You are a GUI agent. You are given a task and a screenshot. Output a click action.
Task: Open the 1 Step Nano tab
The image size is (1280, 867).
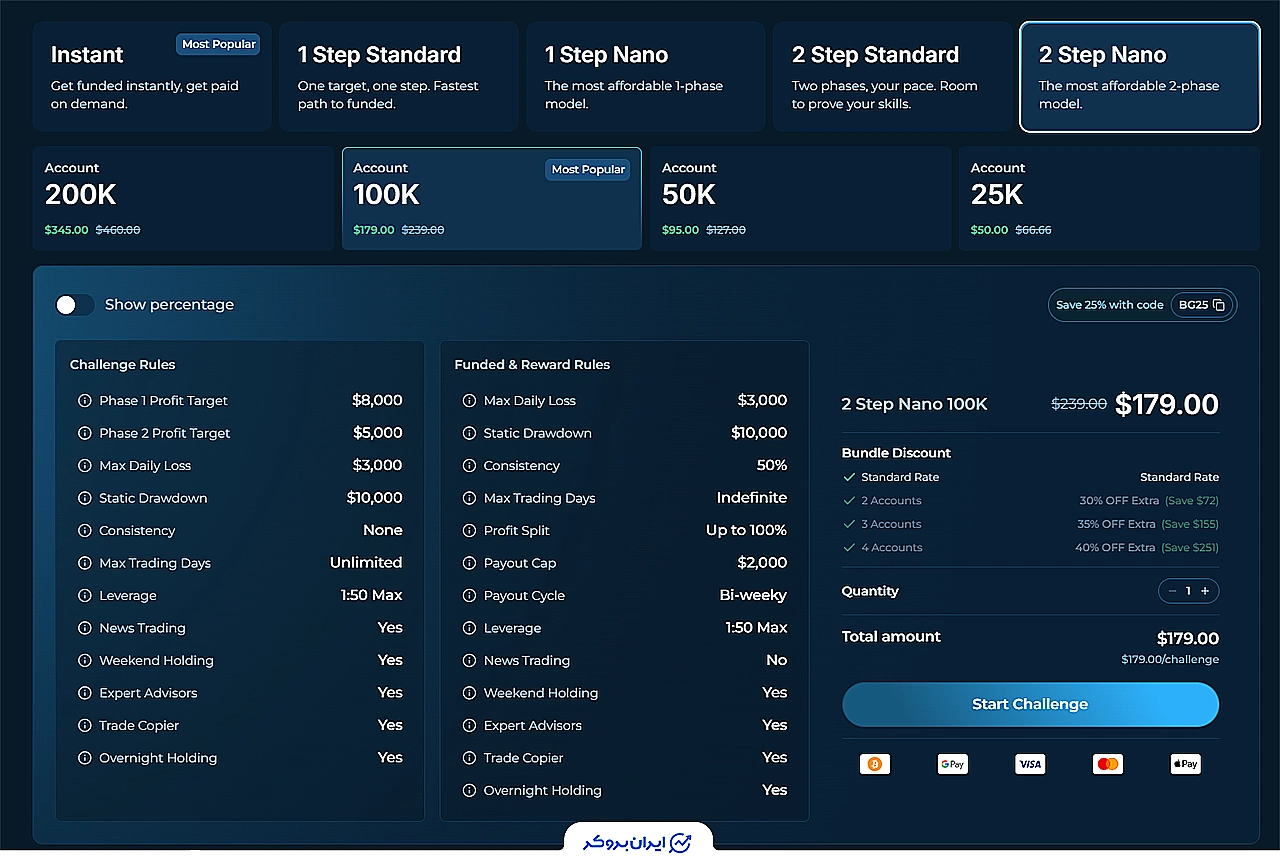tap(646, 77)
